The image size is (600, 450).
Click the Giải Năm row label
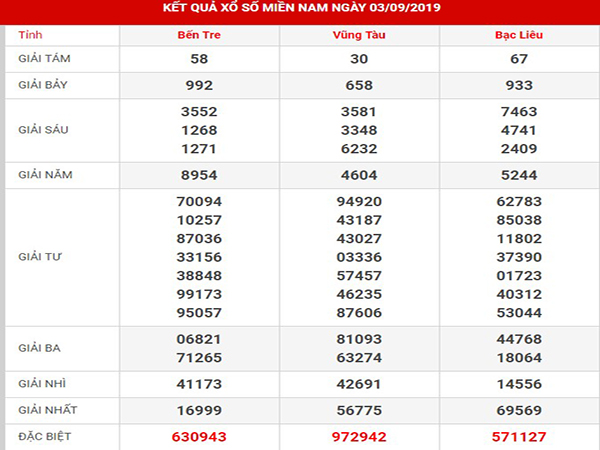tap(45, 174)
